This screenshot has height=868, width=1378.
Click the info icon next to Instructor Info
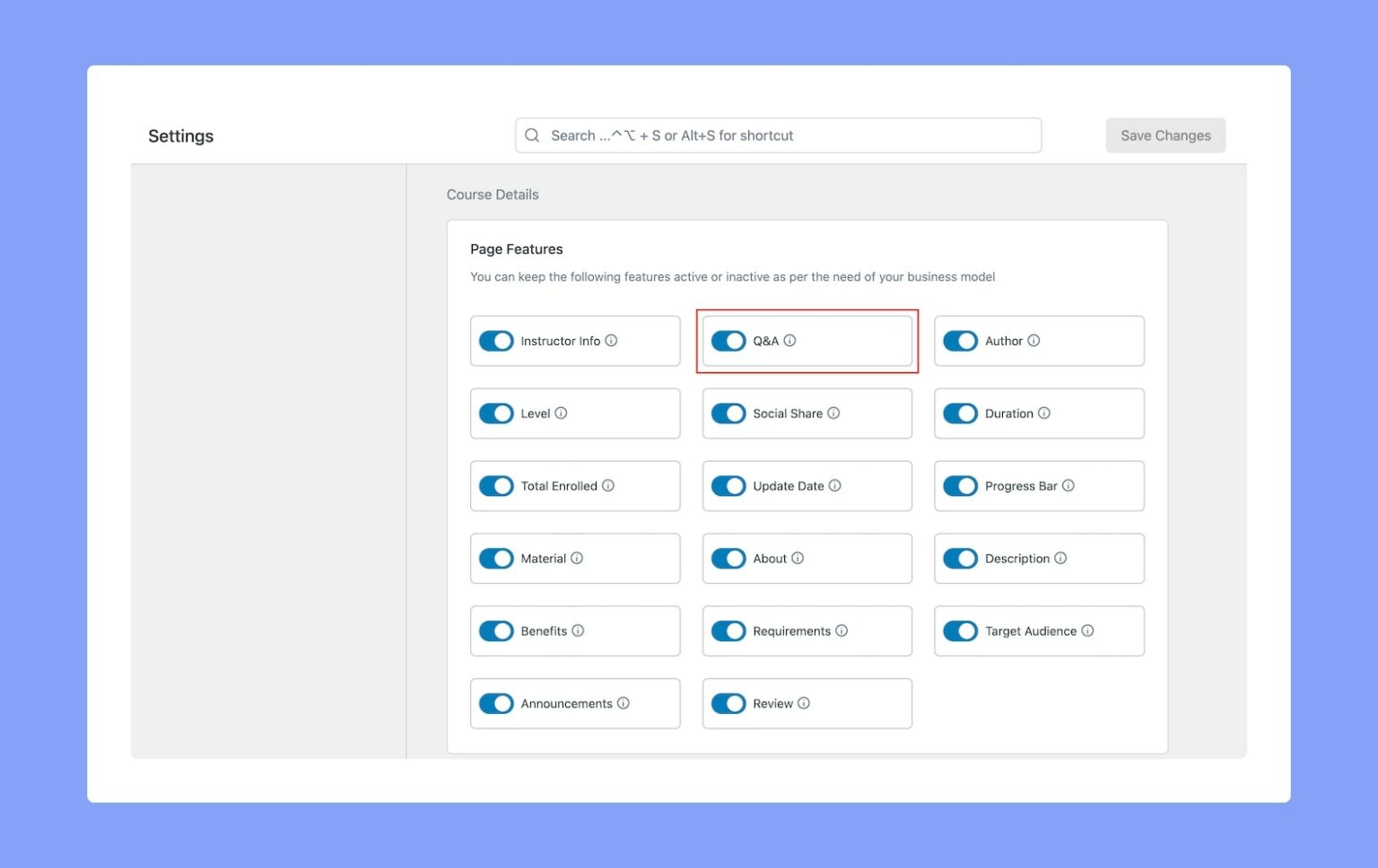611,341
